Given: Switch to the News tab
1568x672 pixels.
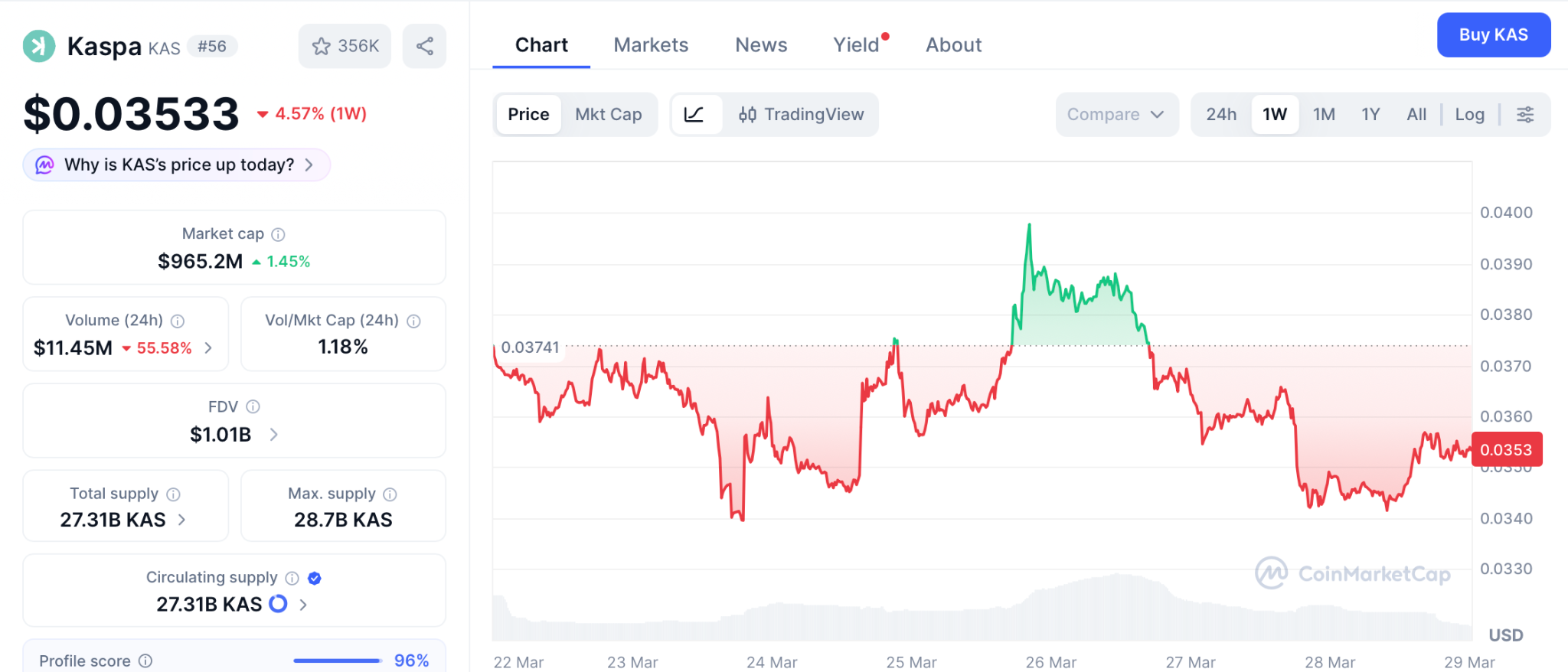Looking at the screenshot, I should coord(761,45).
